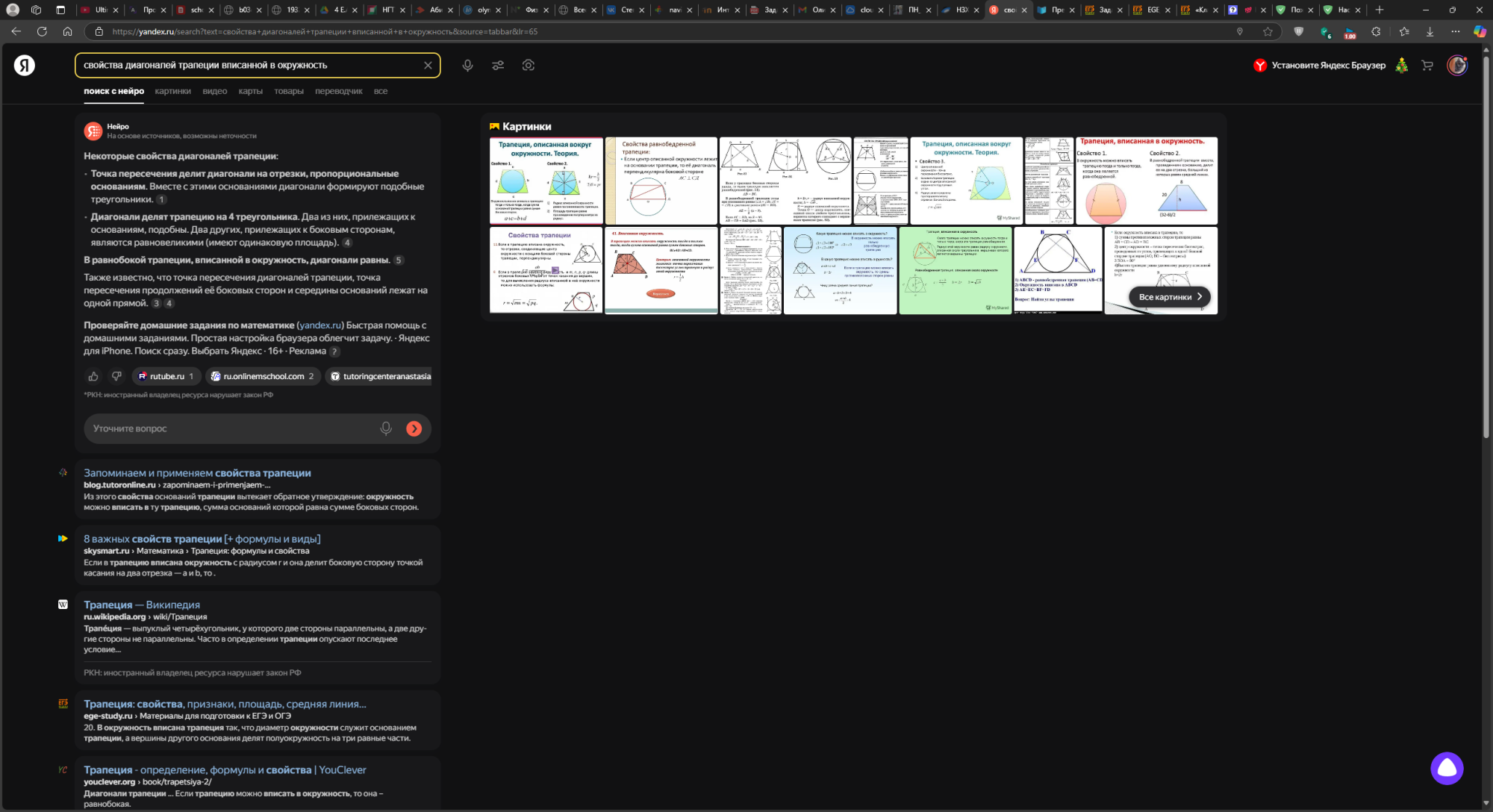This screenshot has height=812, width=1493.
Task: Switch to товары search tab
Action: coord(289,91)
